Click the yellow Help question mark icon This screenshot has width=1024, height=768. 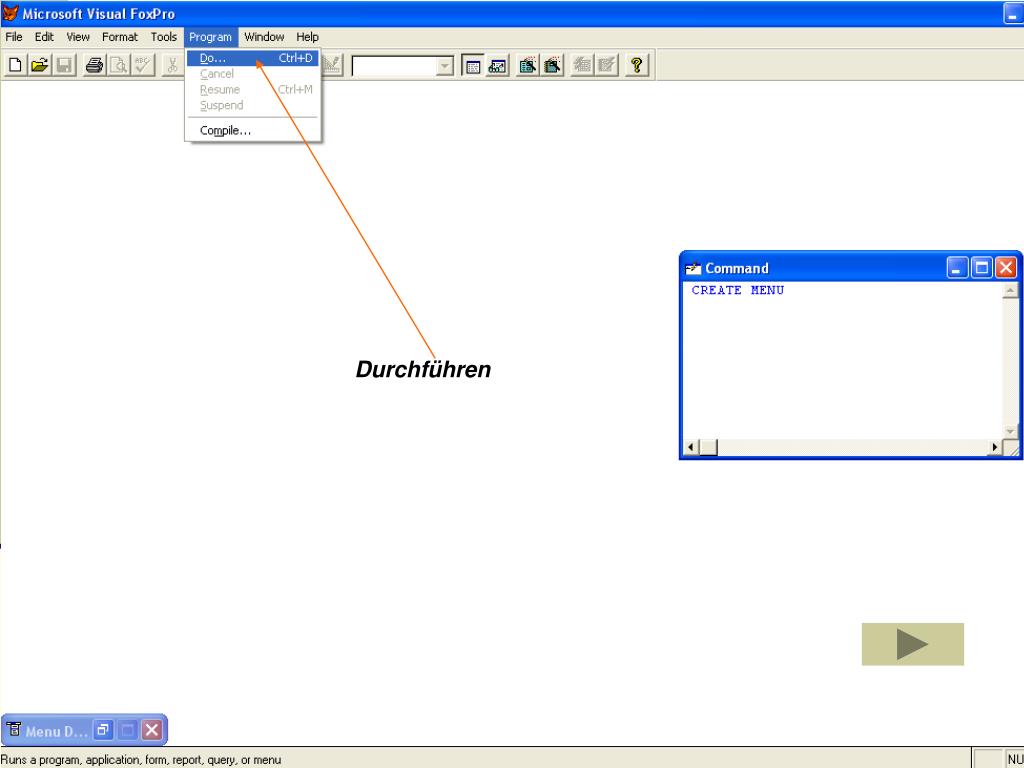click(637, 65)
